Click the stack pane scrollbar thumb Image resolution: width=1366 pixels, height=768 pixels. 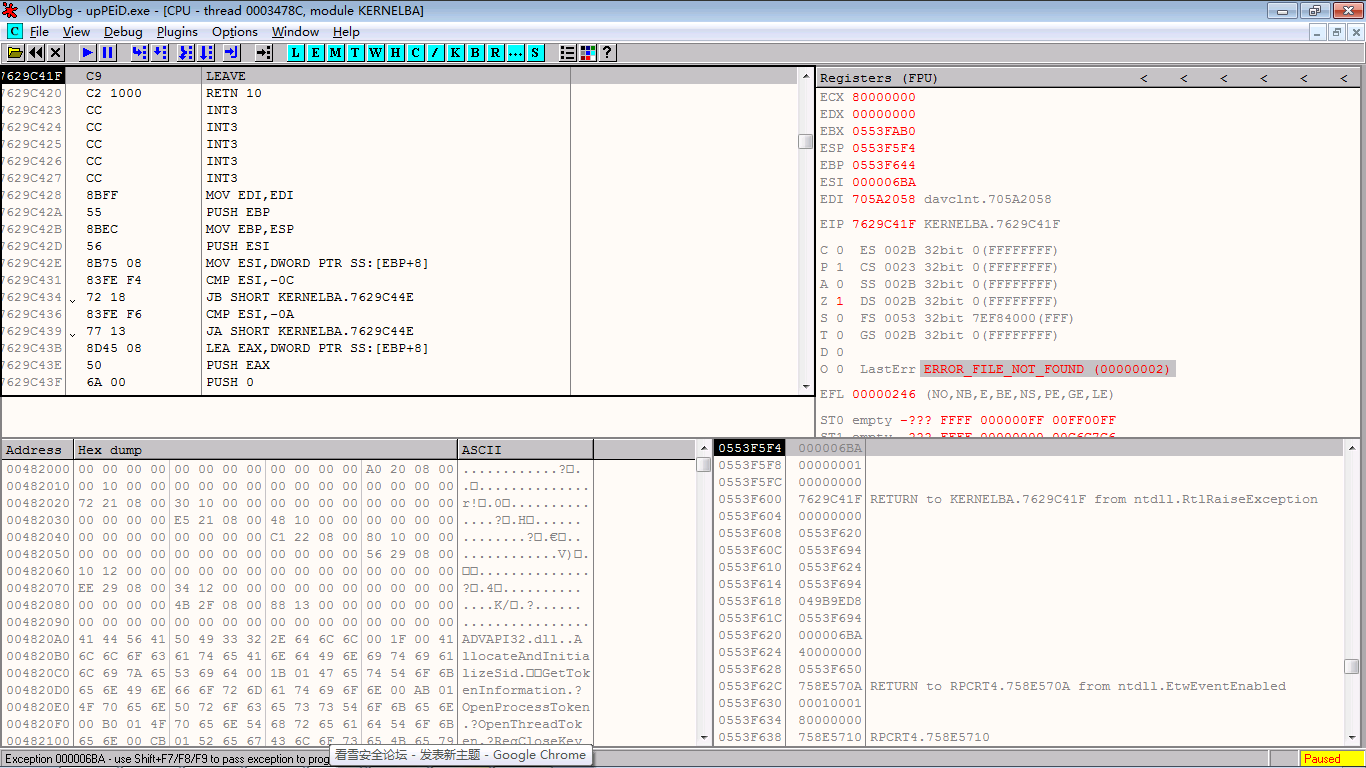[1352, 666]
